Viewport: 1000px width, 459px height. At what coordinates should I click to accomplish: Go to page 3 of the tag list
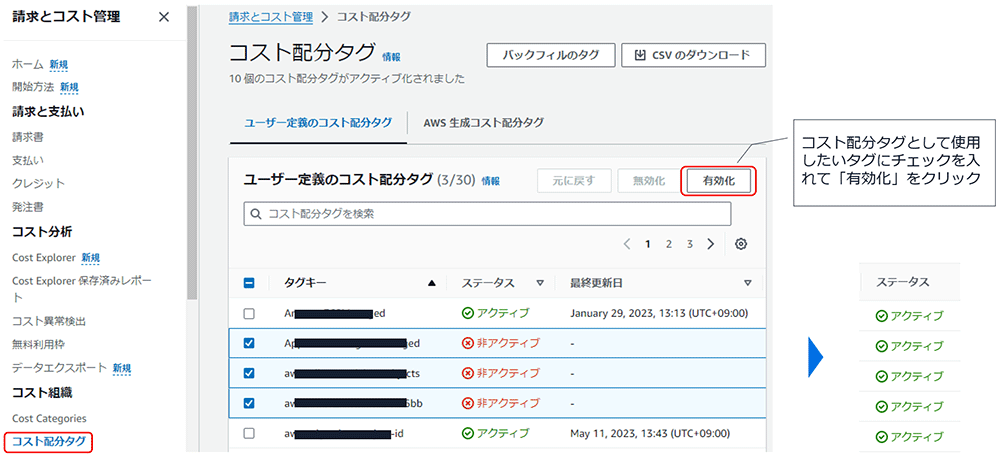[x=689, y=244]
